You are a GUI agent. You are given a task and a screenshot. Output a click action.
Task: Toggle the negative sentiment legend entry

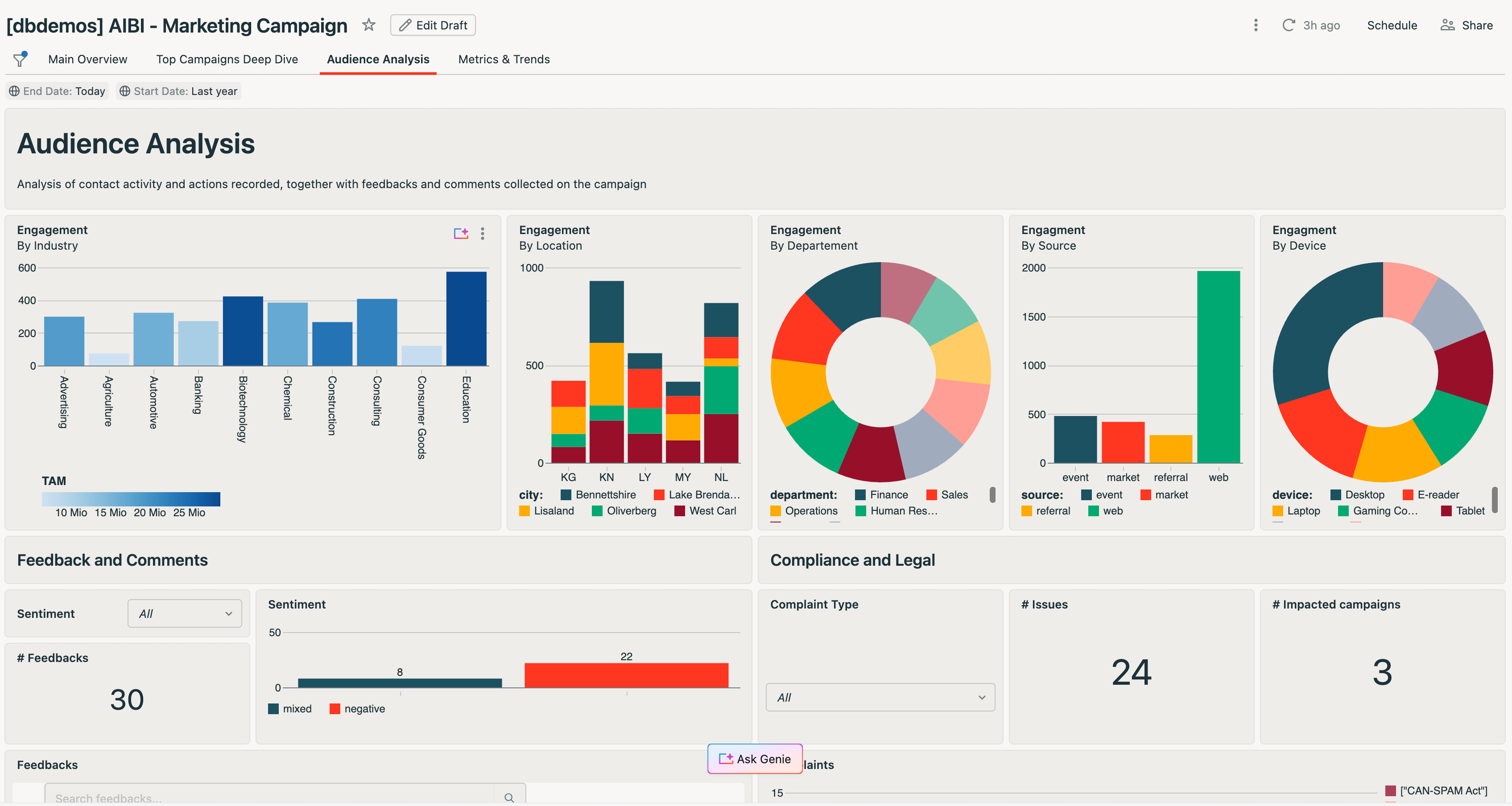click(x=358, y=709)
